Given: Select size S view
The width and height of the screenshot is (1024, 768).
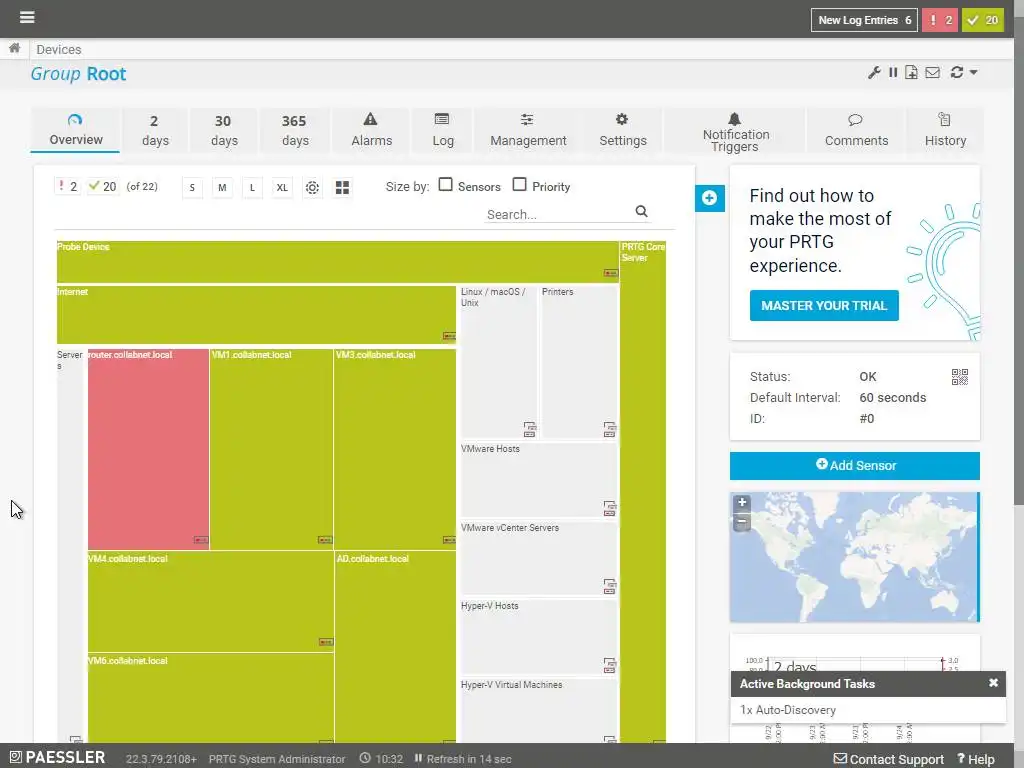Looking at the screenshot, I should pos(192,187).
